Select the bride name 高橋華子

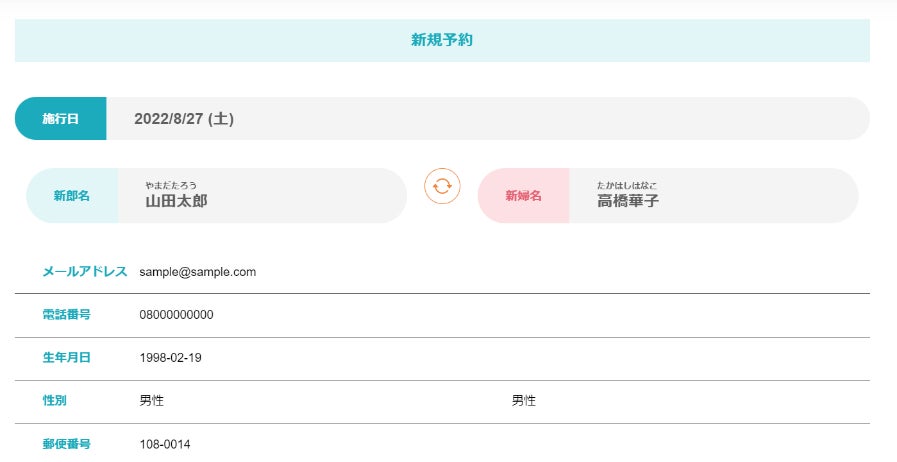(628, 202)
